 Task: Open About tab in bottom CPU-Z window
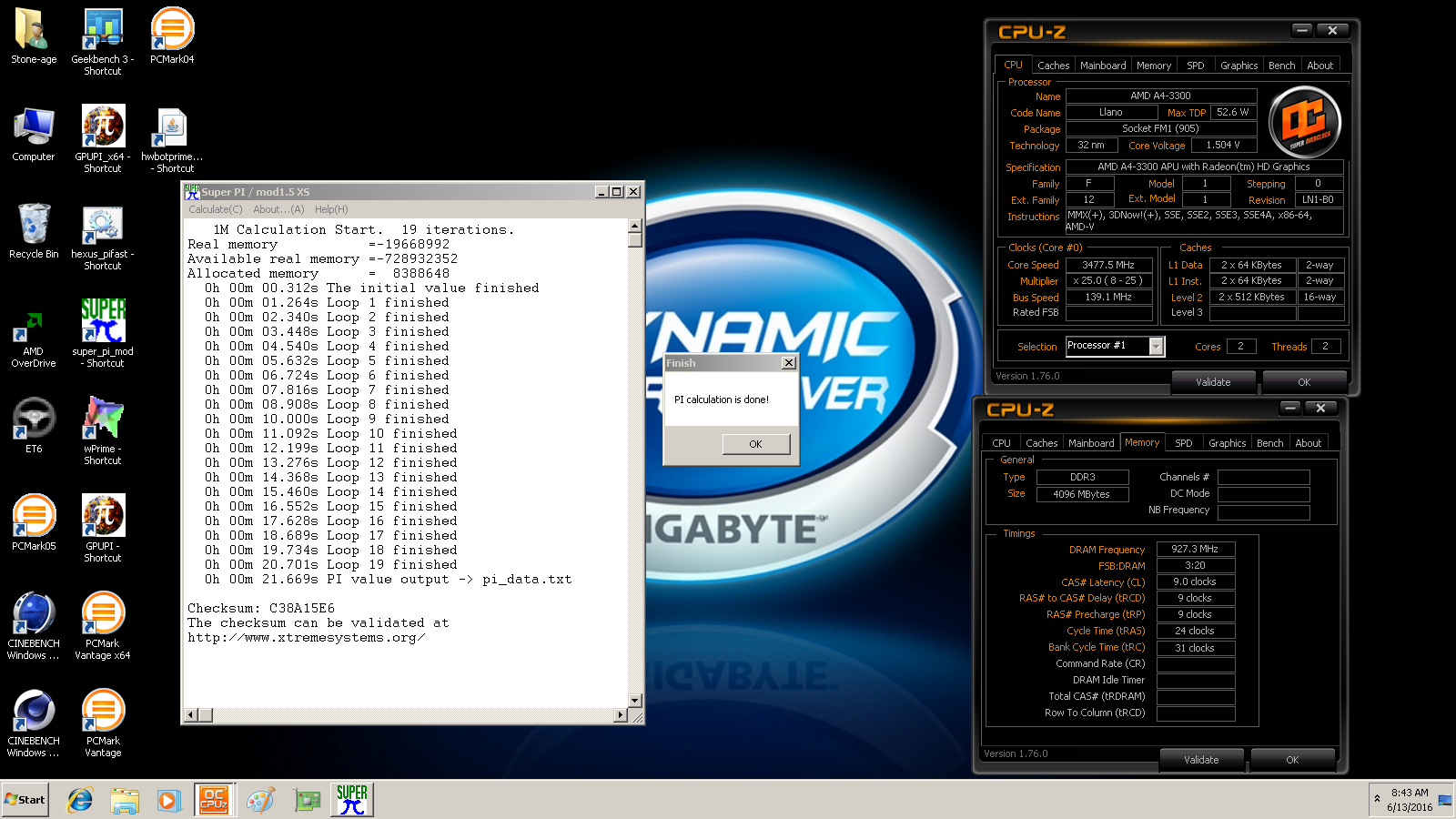[x=1308, y=443]
